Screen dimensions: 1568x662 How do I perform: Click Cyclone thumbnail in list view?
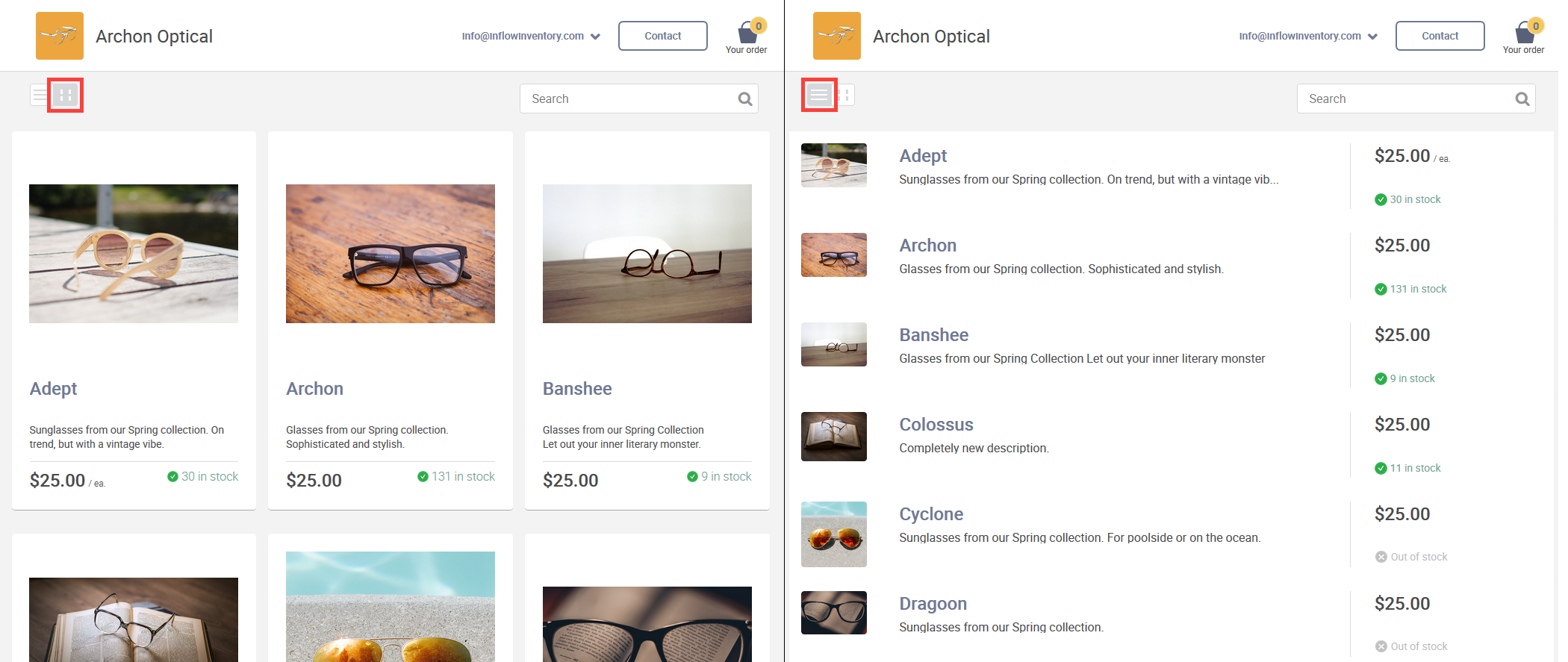pos(834,534)
